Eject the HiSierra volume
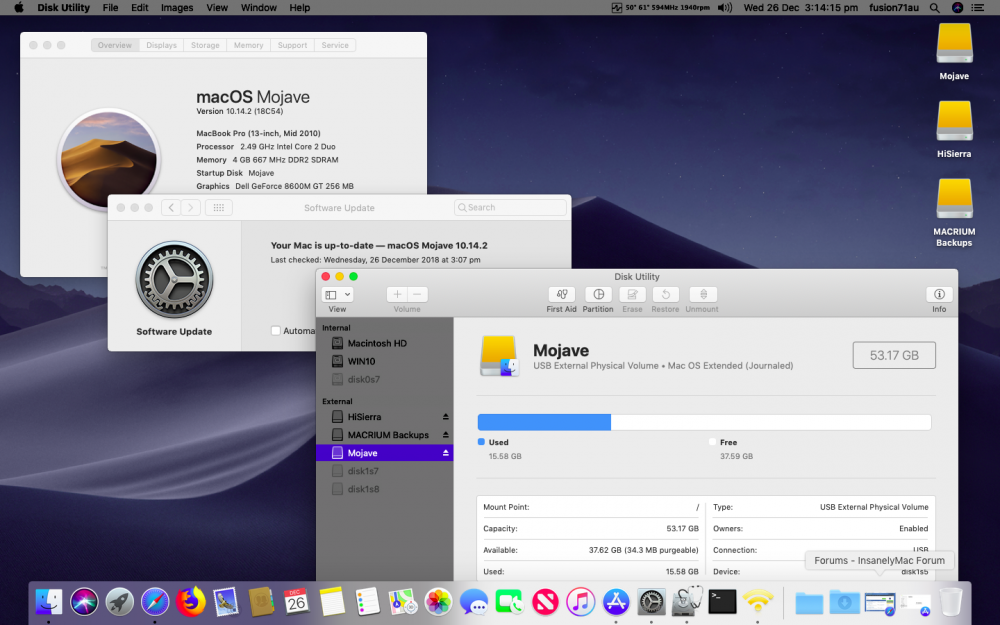Screen dimensions: 1000x625 click(446, 416)
